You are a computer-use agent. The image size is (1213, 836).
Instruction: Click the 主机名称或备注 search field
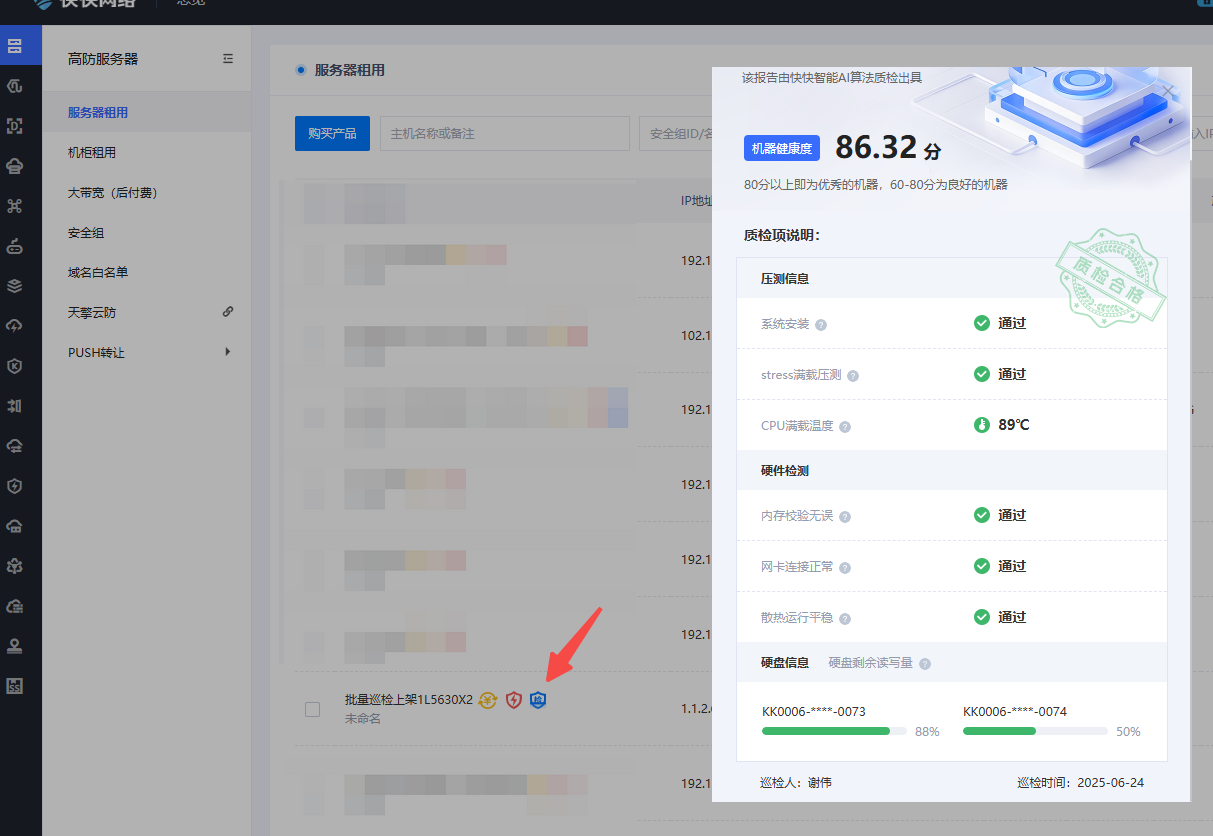point(504,133)
